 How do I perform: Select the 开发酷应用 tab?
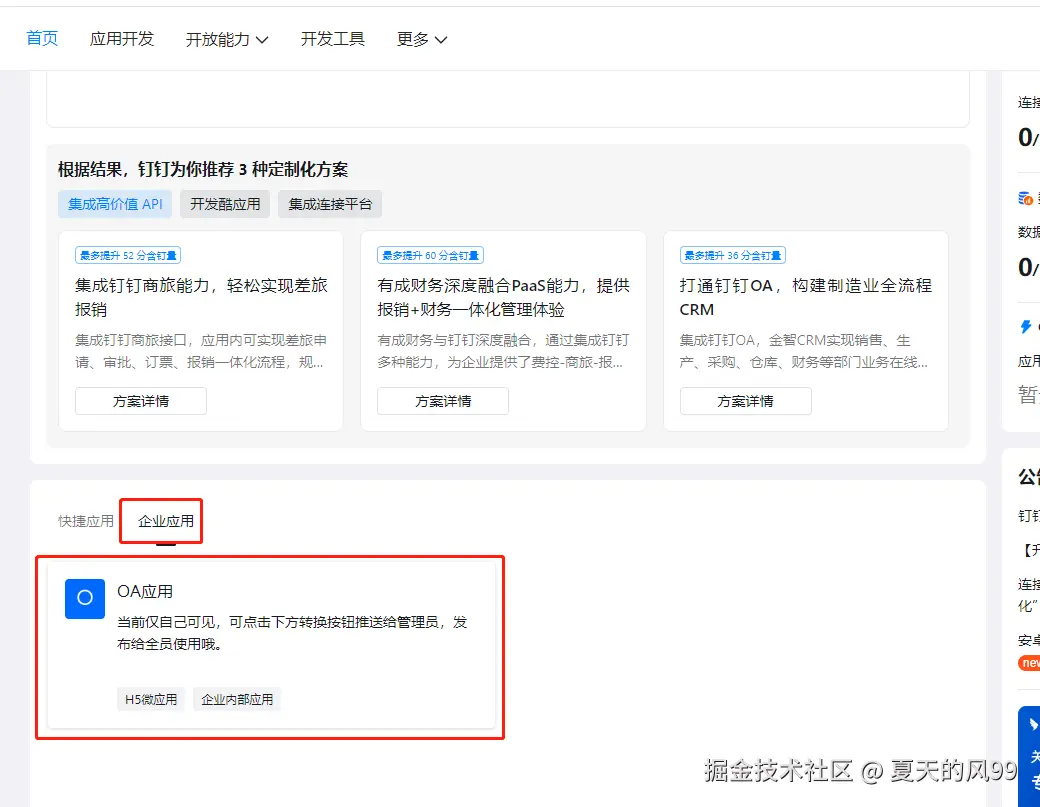coord(225,204)
